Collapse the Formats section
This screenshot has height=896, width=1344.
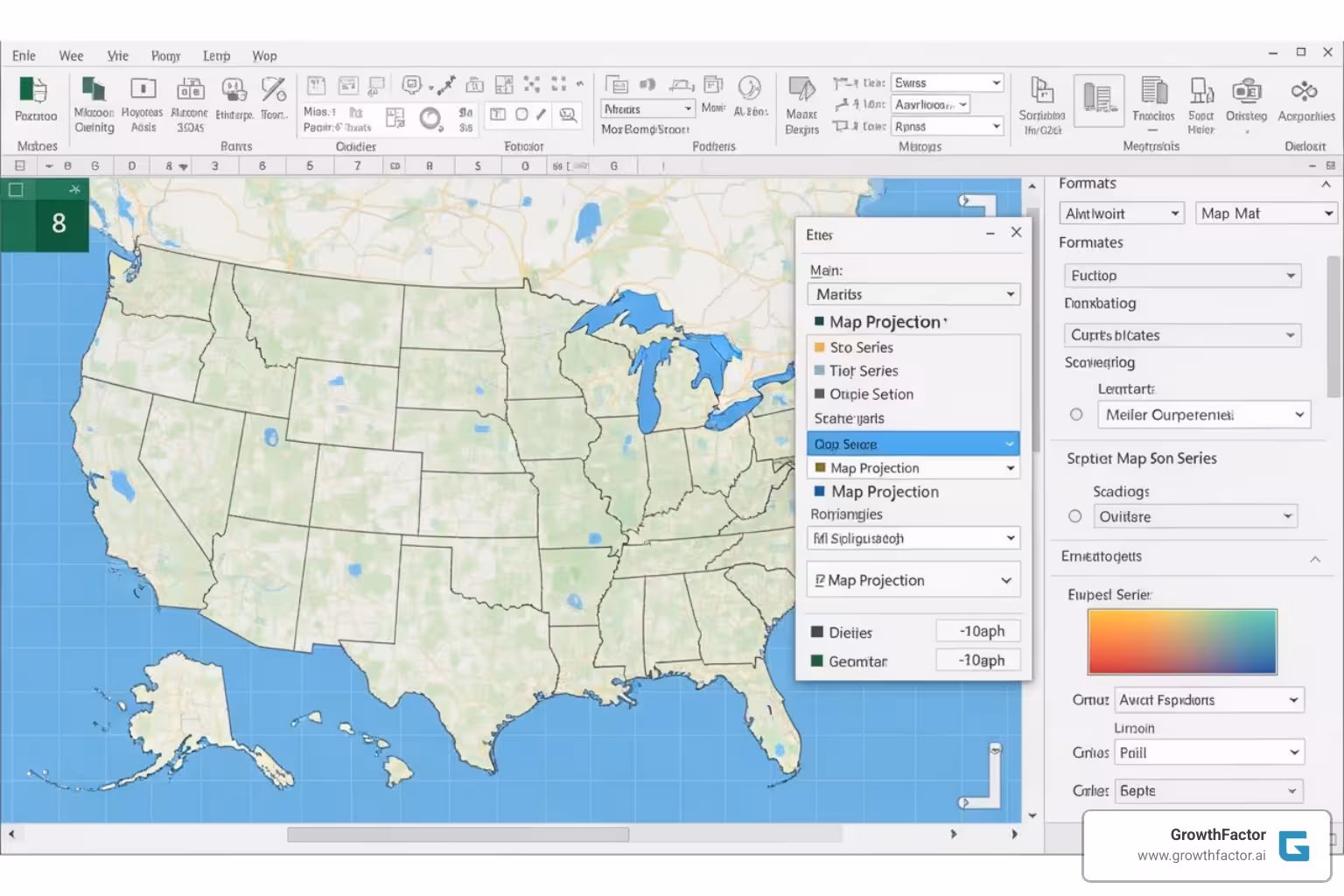[x=1325, y=185]
